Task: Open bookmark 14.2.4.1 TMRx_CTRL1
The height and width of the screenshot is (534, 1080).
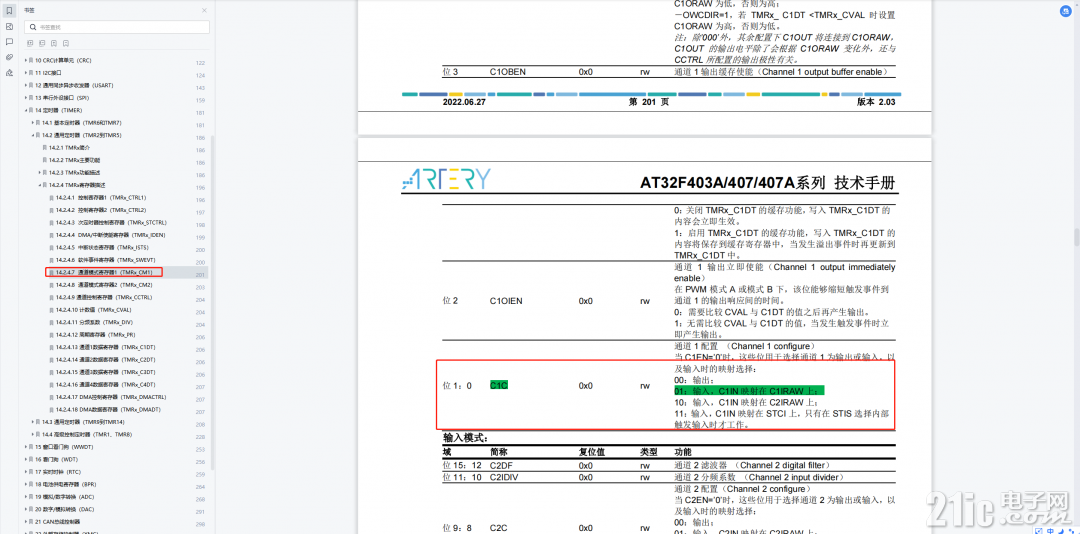Action: pyautogui.click(x=101, y=197)
